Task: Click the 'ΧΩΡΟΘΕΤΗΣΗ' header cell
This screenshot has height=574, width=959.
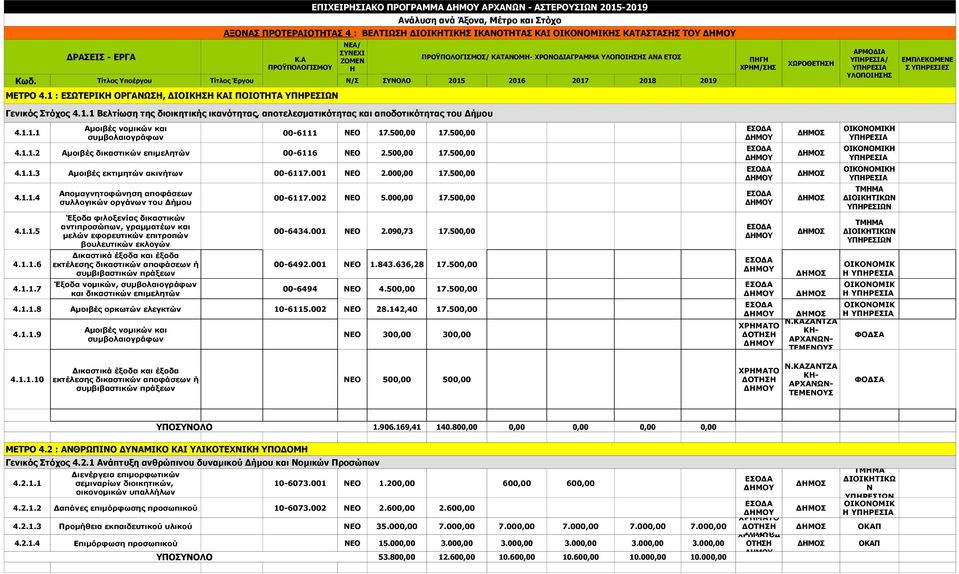Action: (811, 63)
